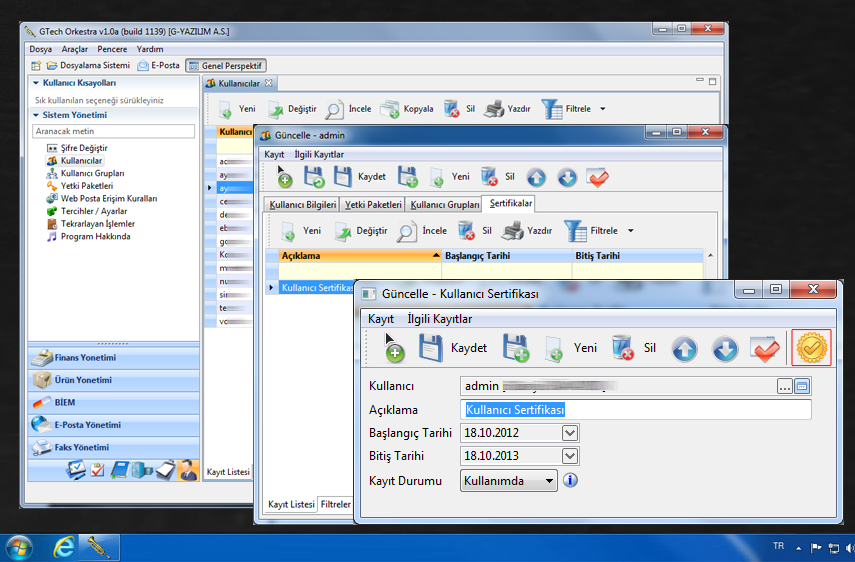This screenshot has width=855, height=562.
Task: Click the Açıklama text field
Action: (636, 409)
